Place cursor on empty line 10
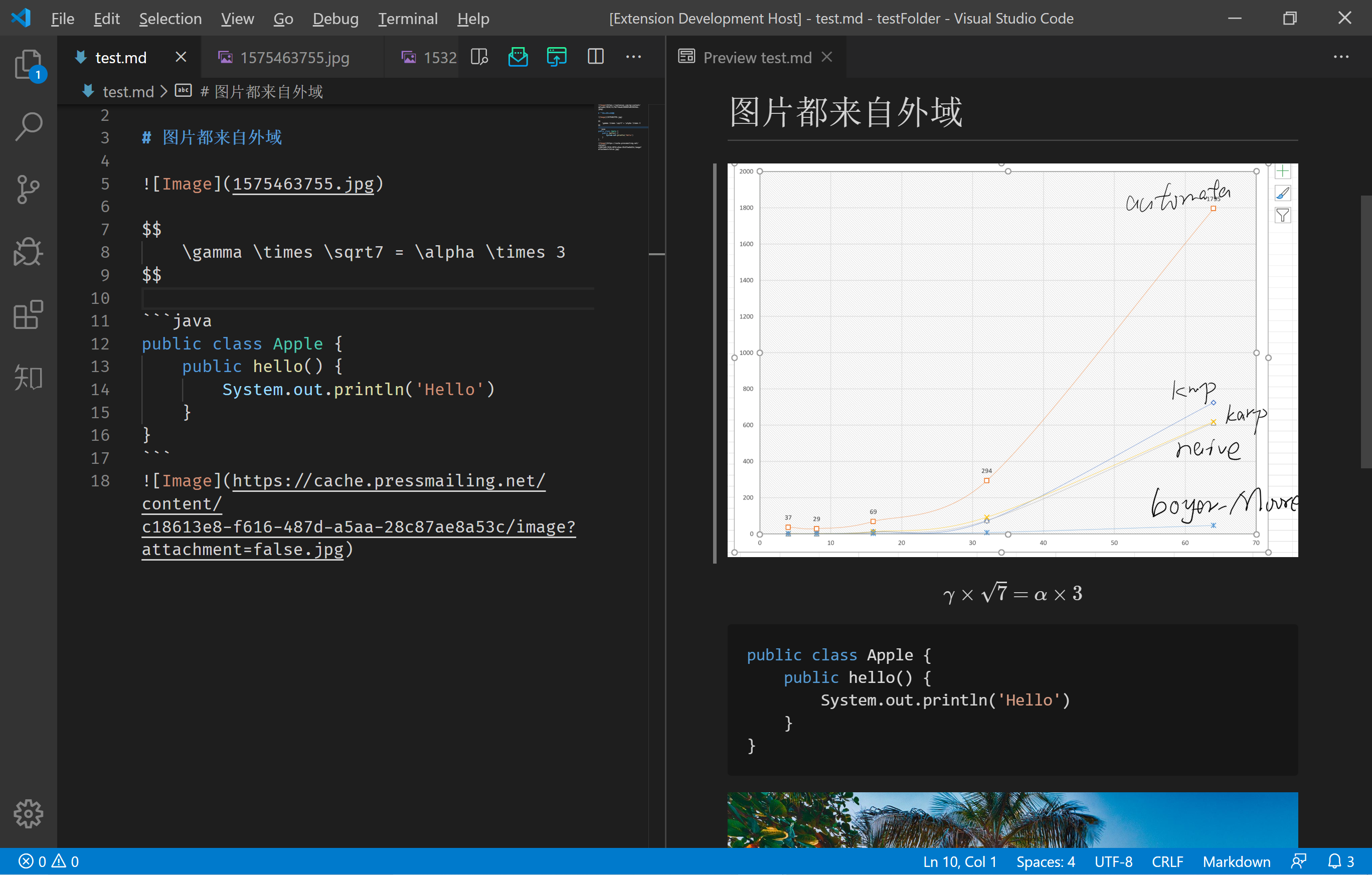1372x875 pixels. (x=368, y=298)
